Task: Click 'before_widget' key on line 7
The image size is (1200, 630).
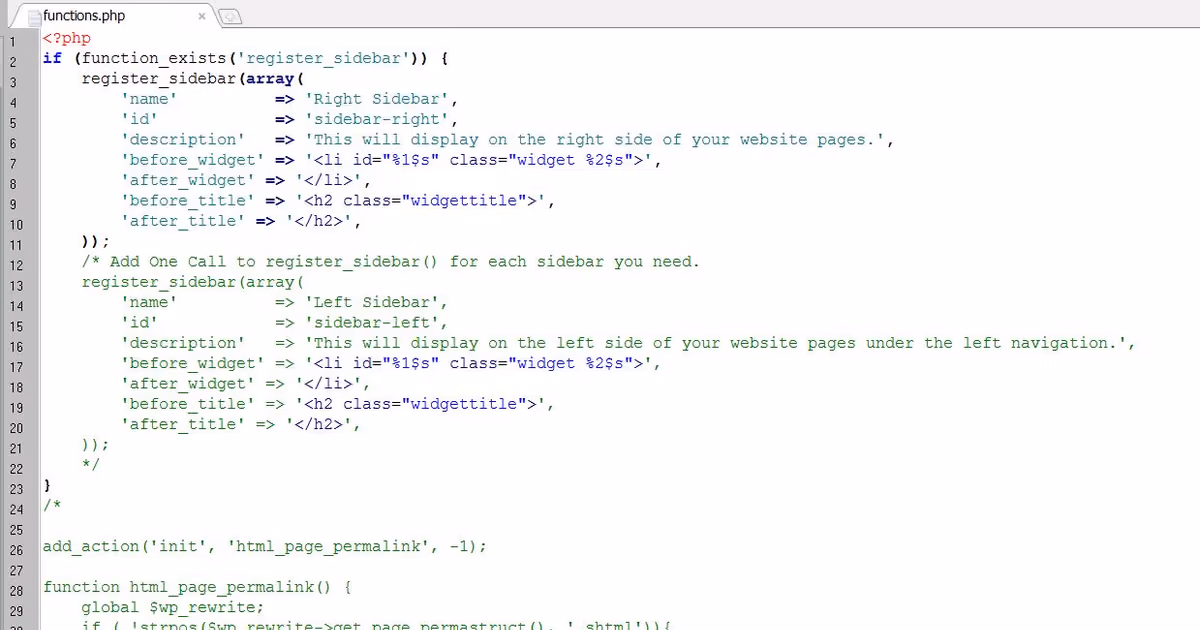Action: (x=193, y=160)
